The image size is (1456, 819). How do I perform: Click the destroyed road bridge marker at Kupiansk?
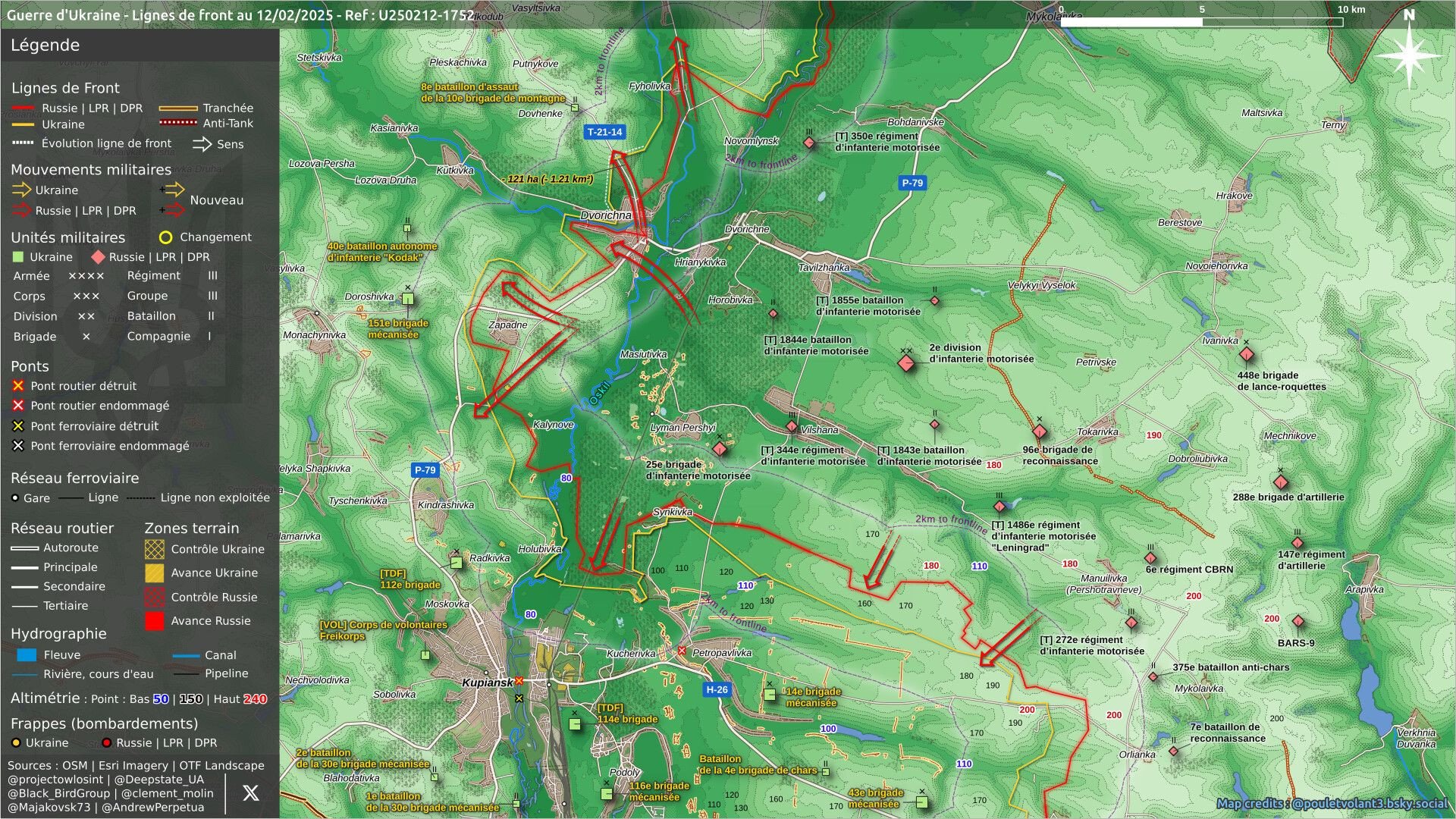coord(519,681)
